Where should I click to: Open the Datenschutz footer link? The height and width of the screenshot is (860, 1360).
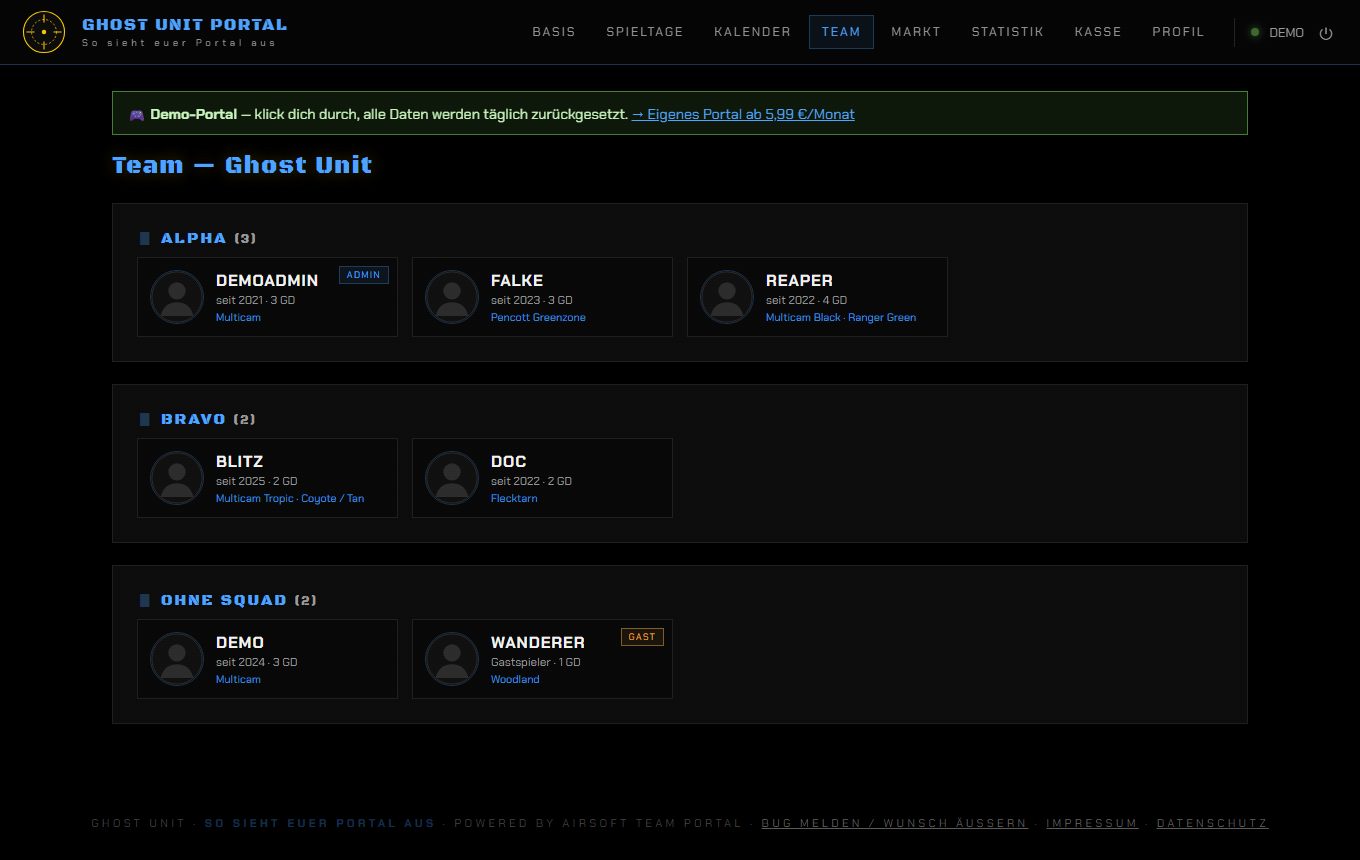(x=1213, y=823)
